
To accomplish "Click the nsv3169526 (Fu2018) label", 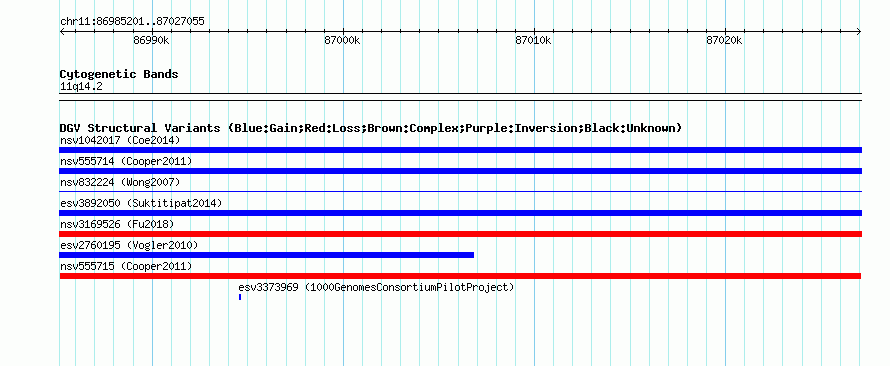I will tap(116, 224).
